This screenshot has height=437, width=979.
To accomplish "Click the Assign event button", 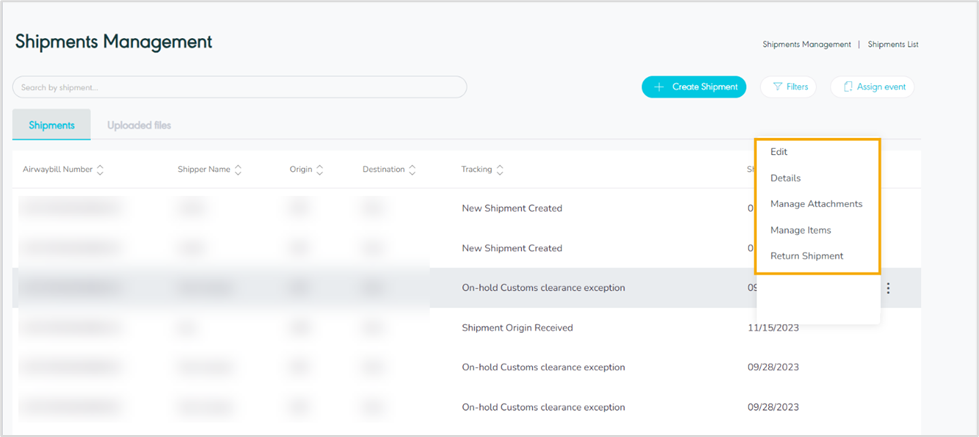I will (x=872, y=87).
